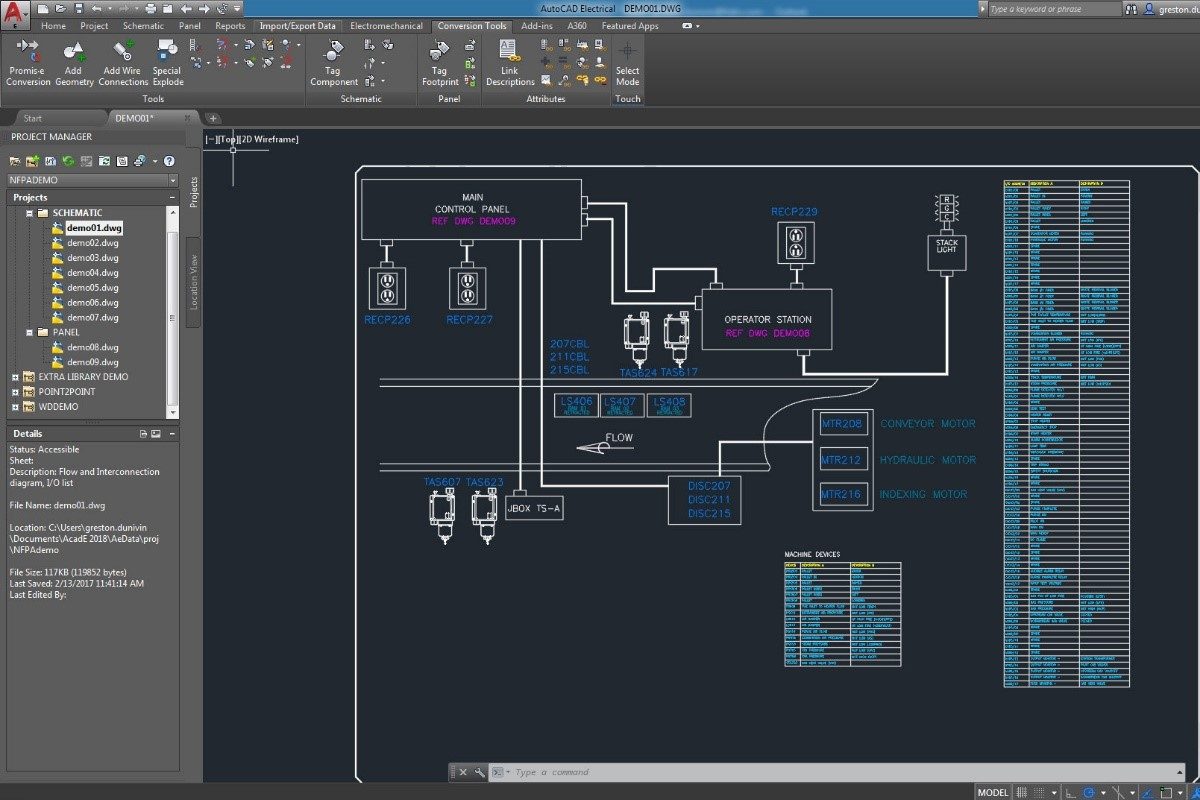1200x800 pixels.
Task: Open the NFPADEMO project dropdown
Action: click(174, 180)
